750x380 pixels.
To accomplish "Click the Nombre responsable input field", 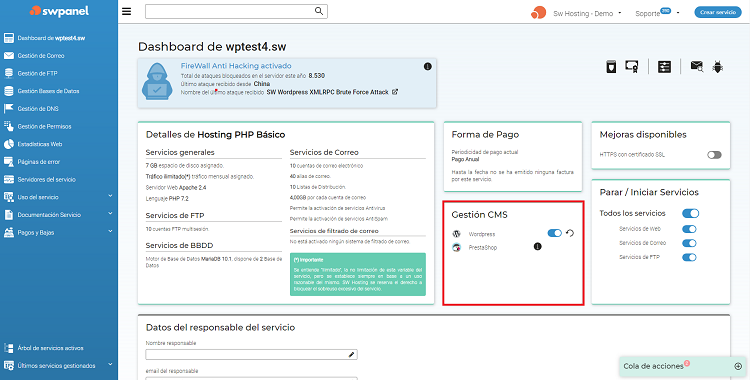I will [252, 355].
